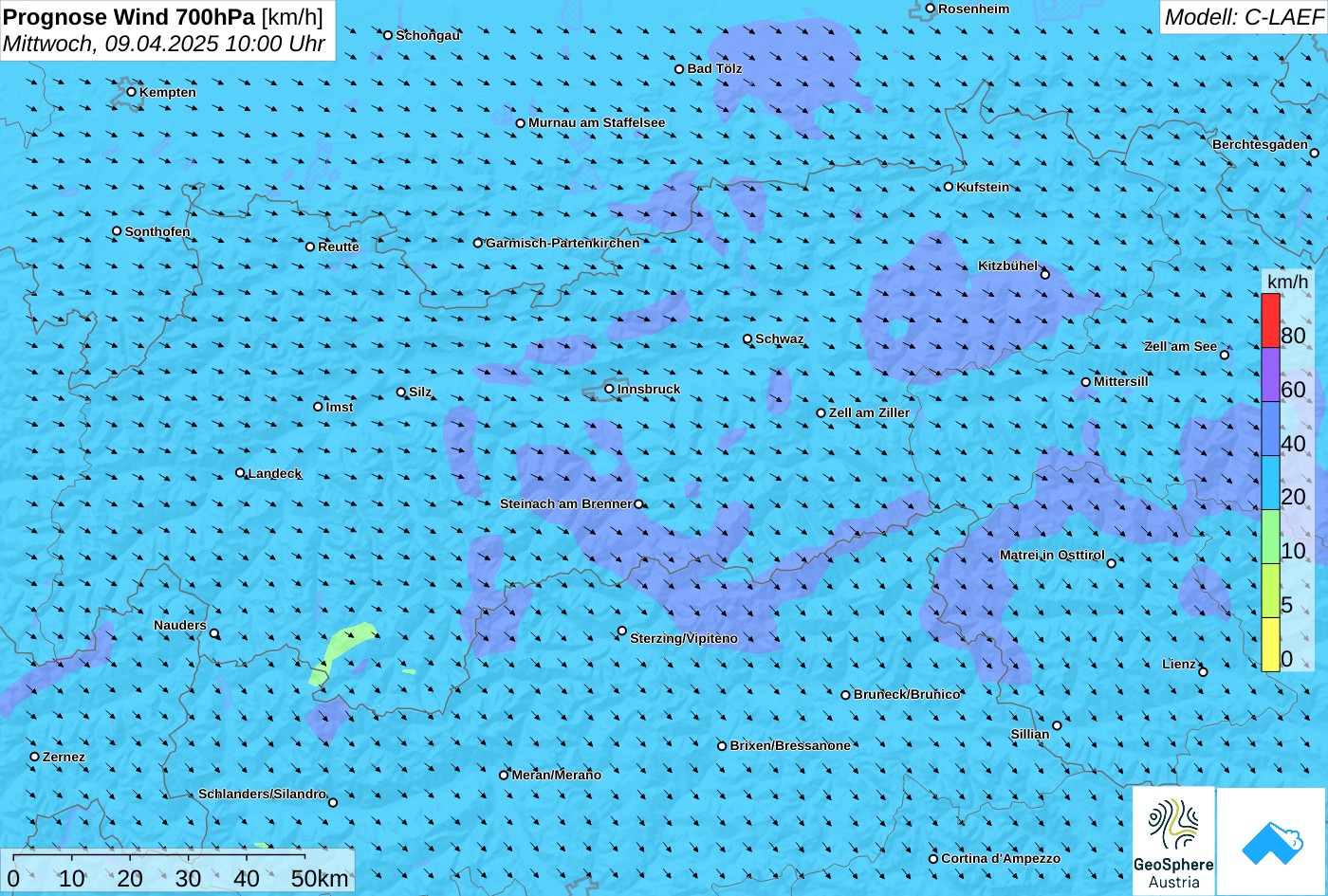This screenshot has height=896, width=1328.
Task: Click the 'Garmisch-Partenkirchen' label
Action: point(563,244)
